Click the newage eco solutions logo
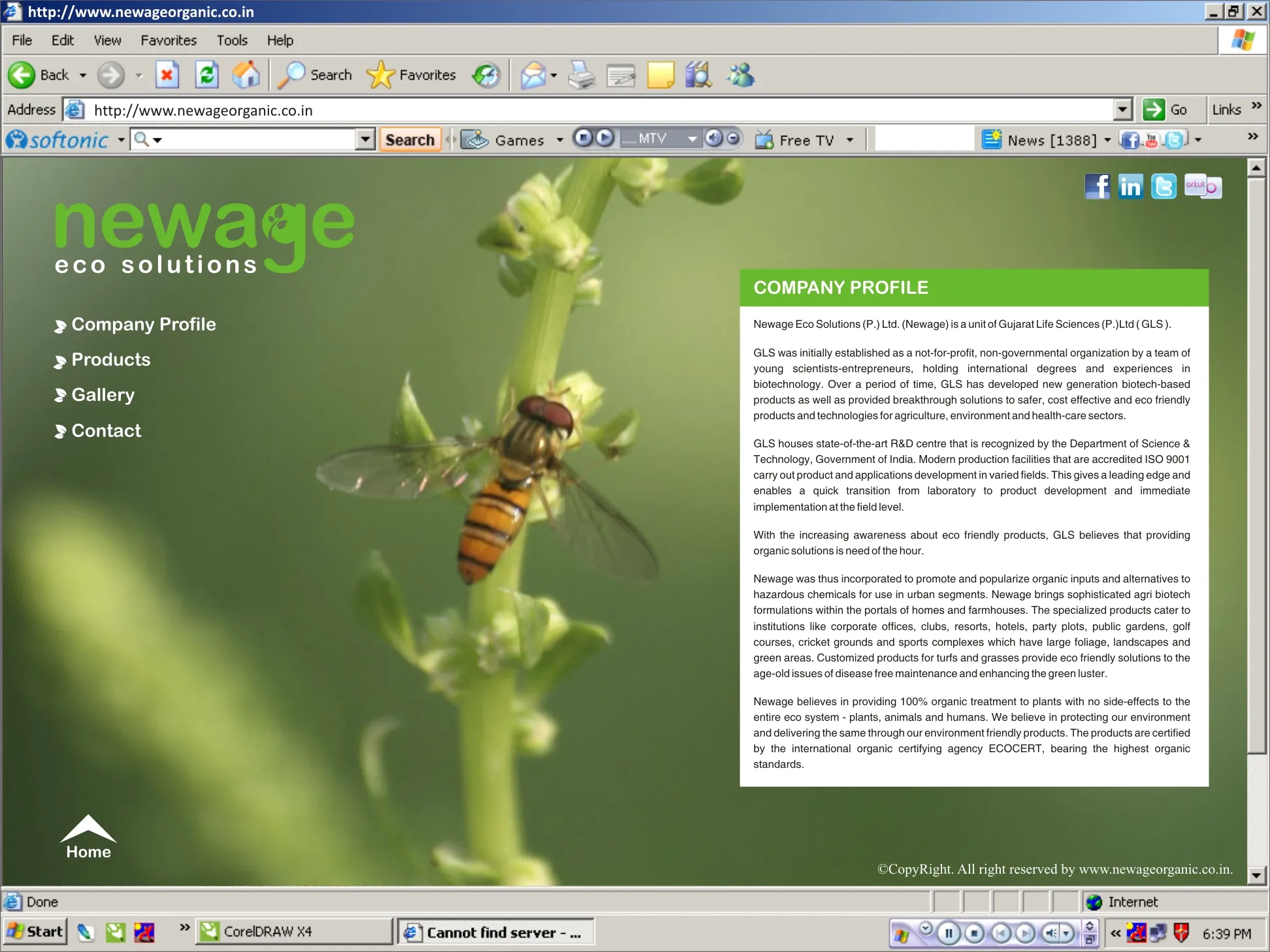 [204, 238]
